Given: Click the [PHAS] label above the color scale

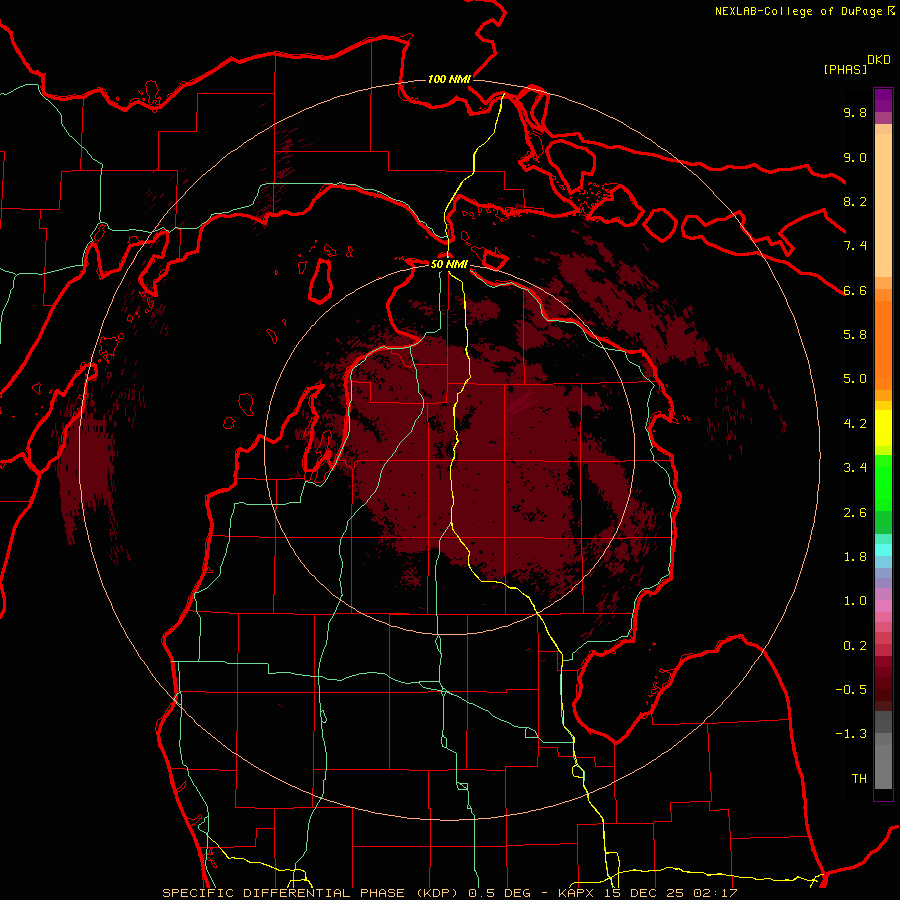Looking at the screenshot, I should 845,70.
